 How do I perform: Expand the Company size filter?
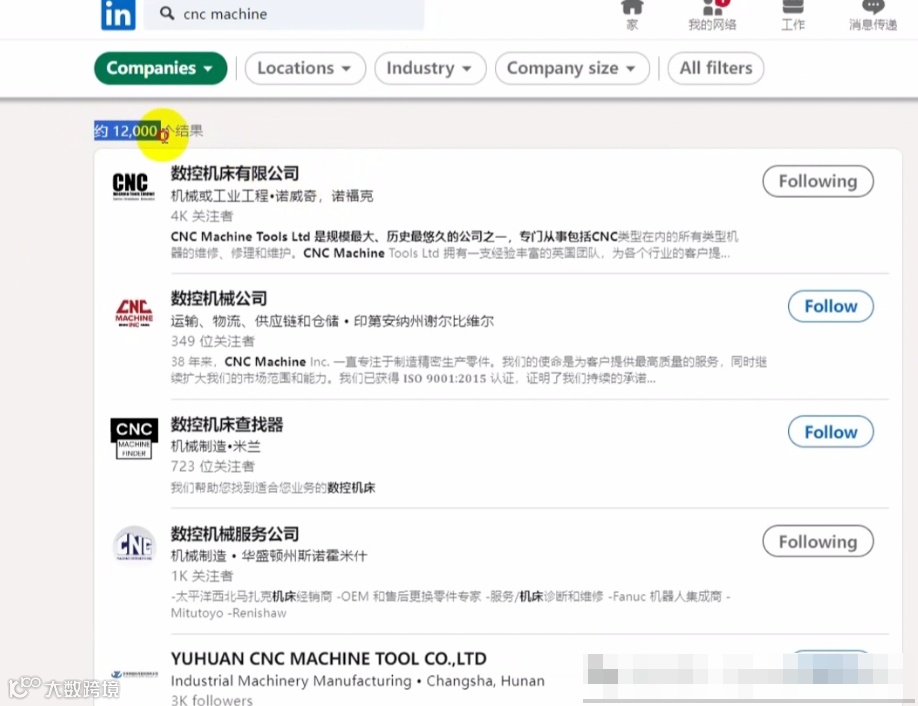coord(572,68)
